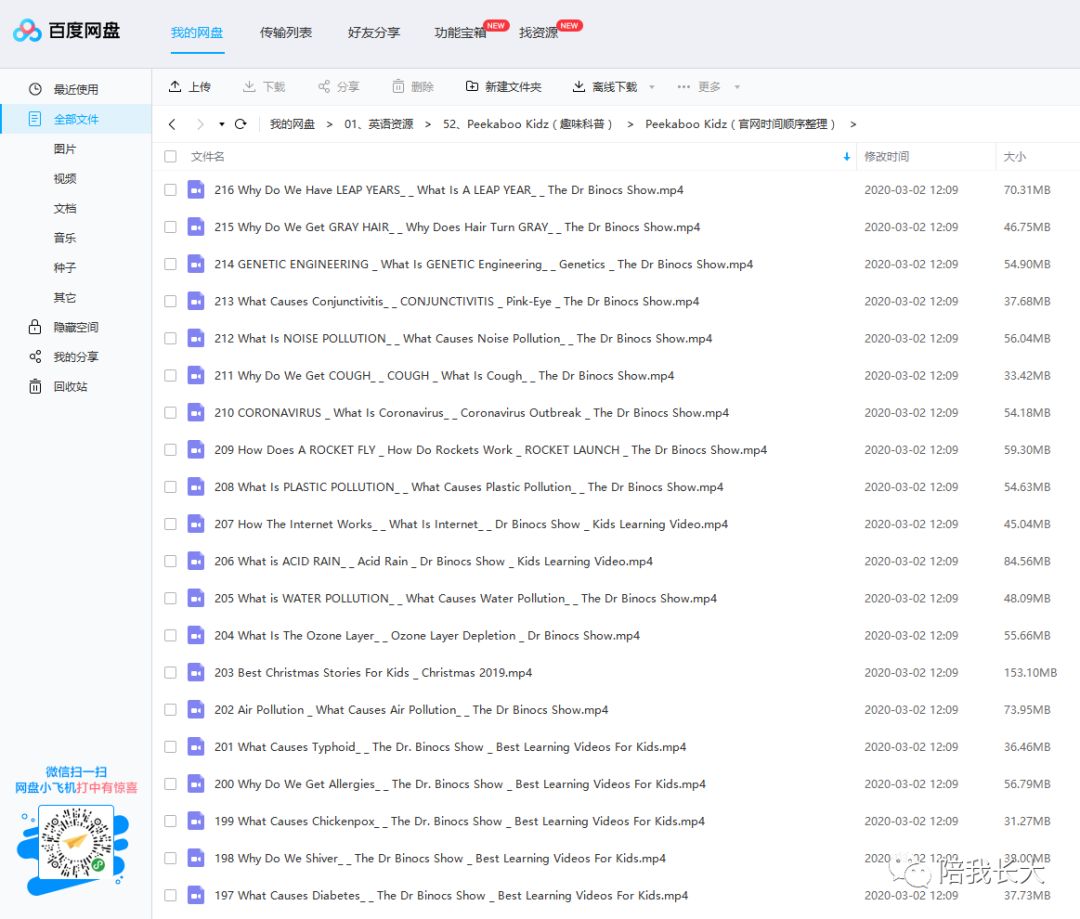This screenshot has width=1080, height=919.
Task: Click the WeChat QR code image
Action: tap(76, 843)
